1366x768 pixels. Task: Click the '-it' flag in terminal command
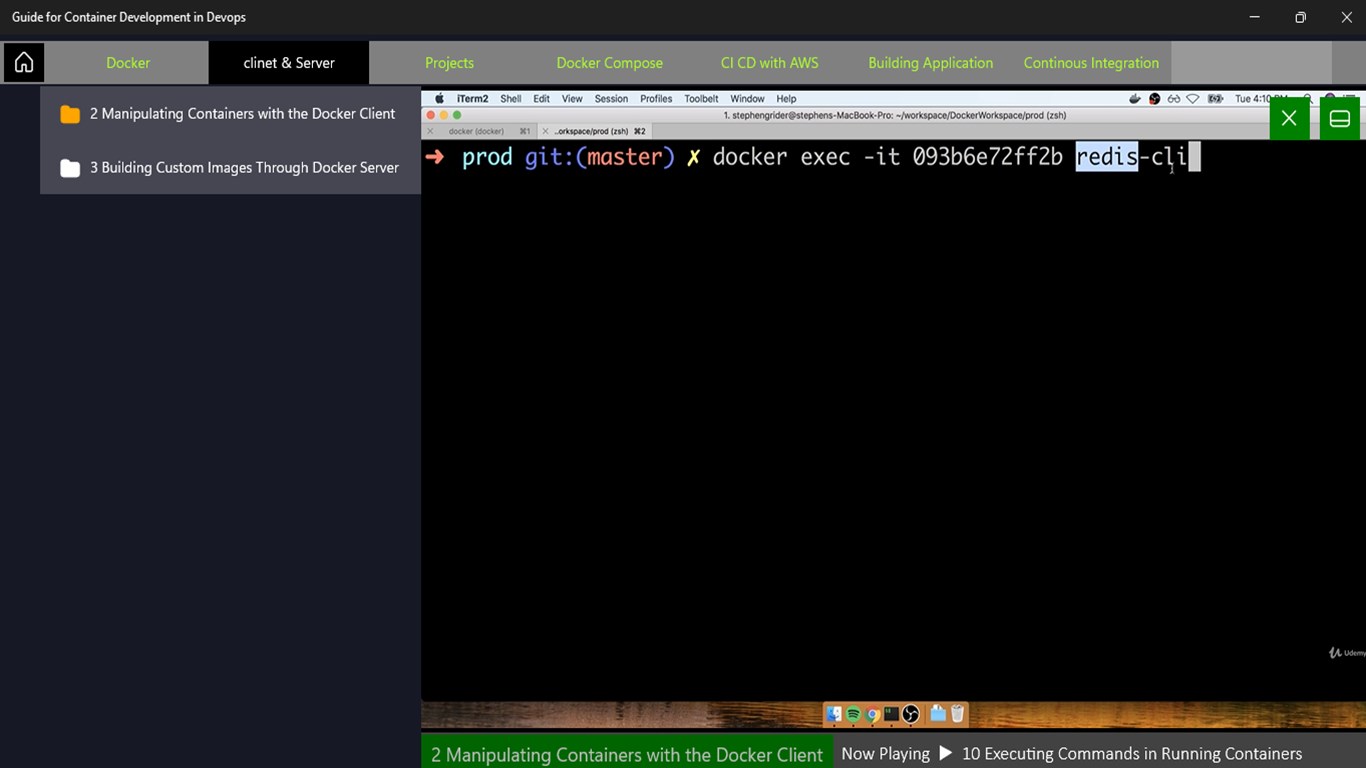882,157
